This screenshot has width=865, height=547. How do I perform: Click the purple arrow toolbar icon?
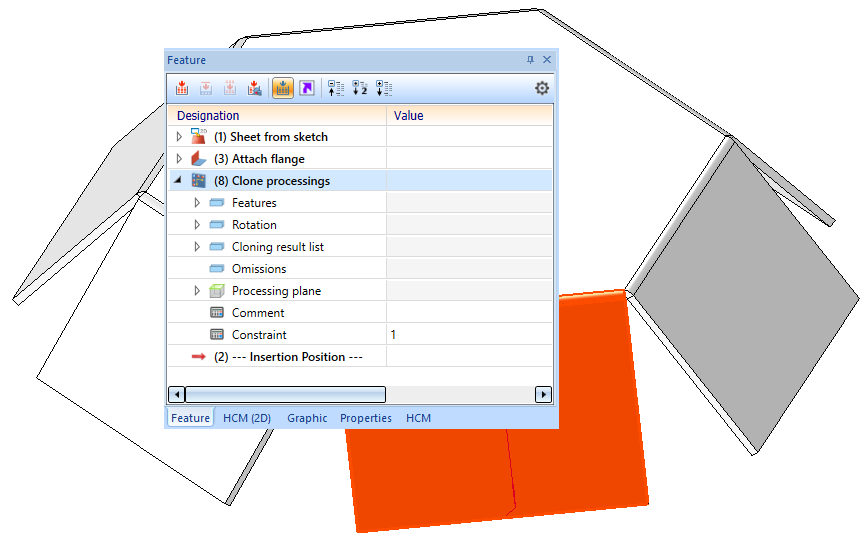coord(307,88)
